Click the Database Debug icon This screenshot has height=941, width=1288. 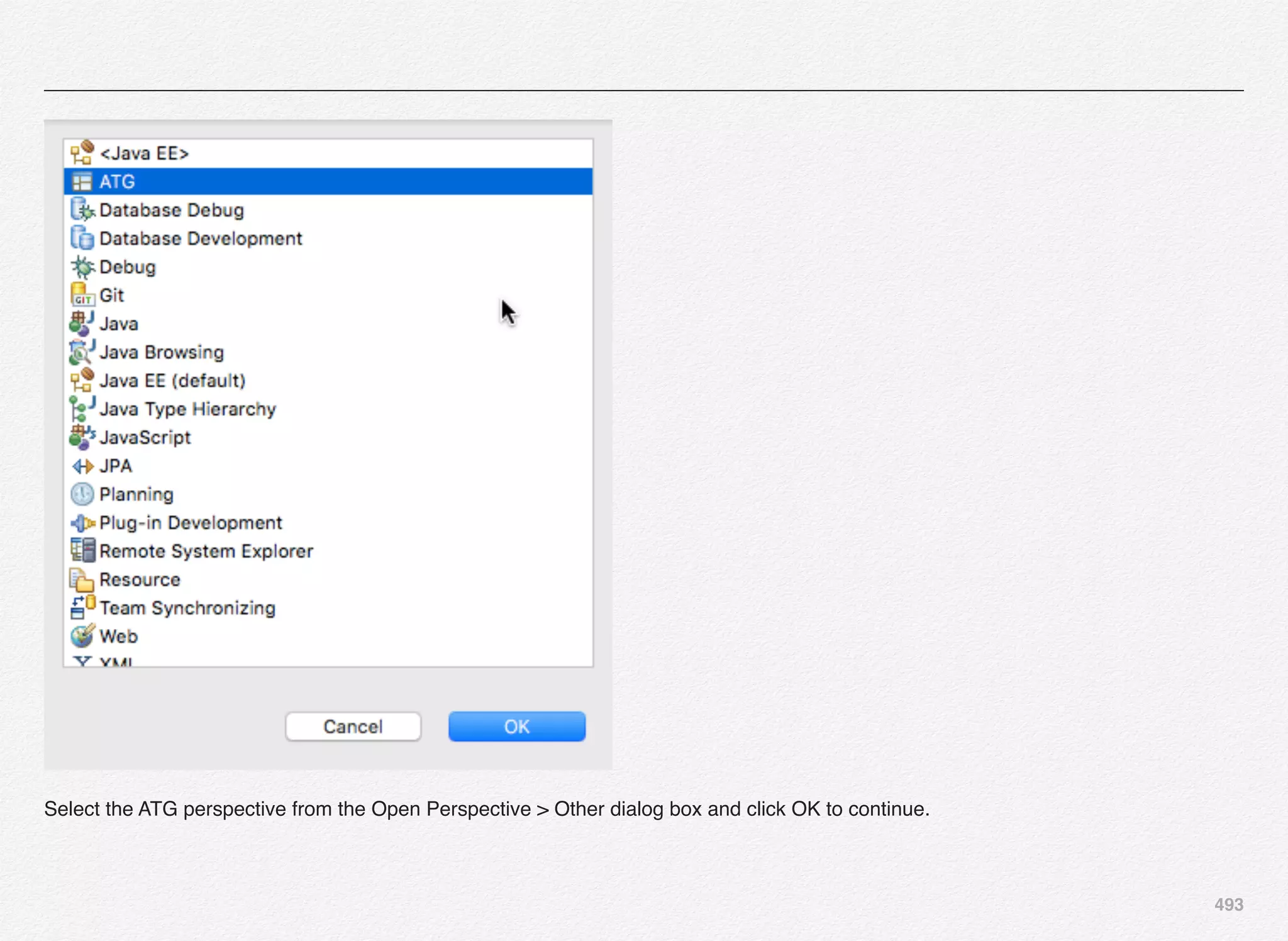coord(82,210)
